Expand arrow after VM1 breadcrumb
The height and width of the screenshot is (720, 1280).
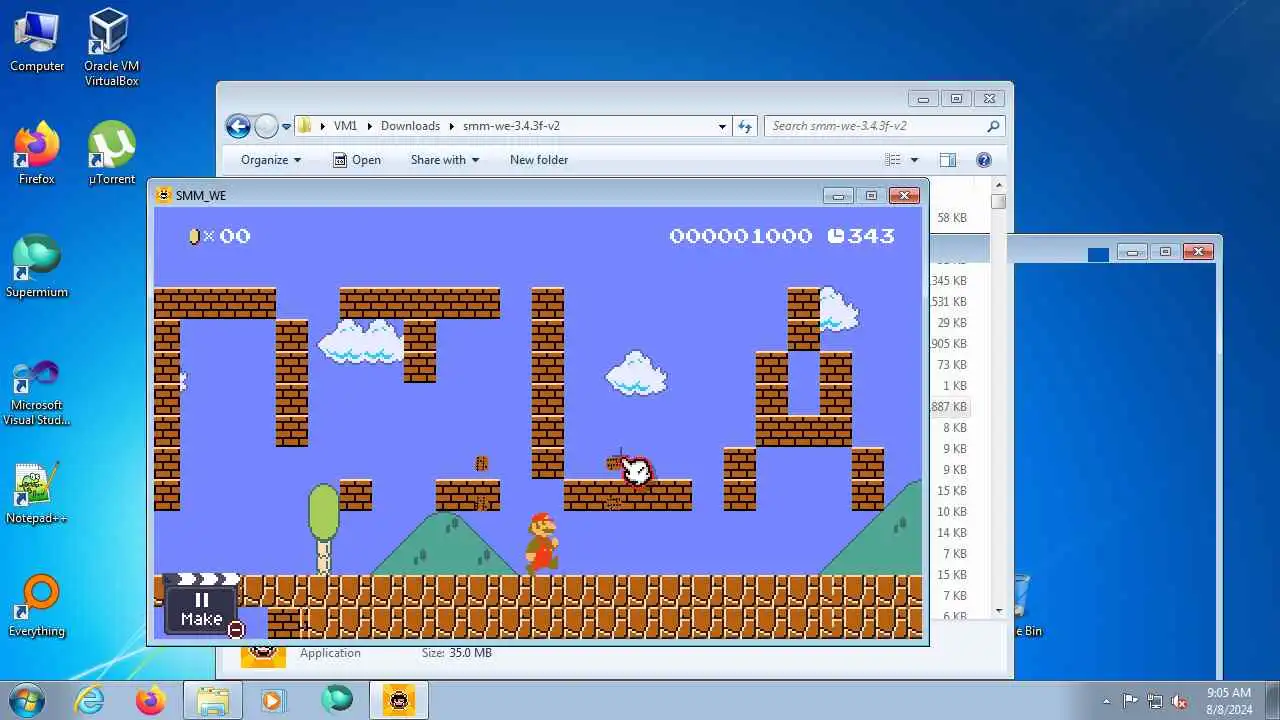point(369,126)
